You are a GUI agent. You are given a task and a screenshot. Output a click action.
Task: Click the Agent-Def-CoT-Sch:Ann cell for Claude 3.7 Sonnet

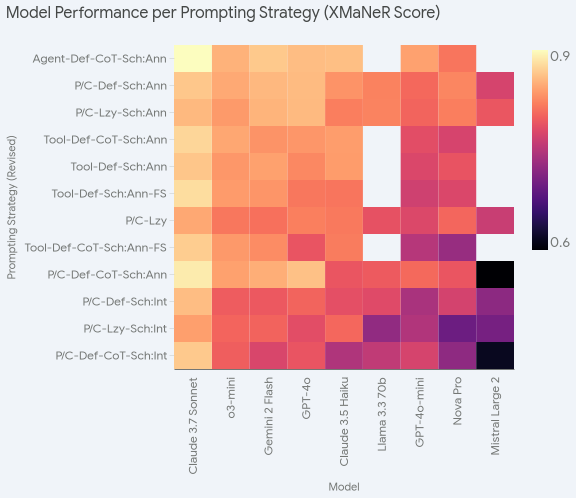pyautogui.click(x=193, y=58)
